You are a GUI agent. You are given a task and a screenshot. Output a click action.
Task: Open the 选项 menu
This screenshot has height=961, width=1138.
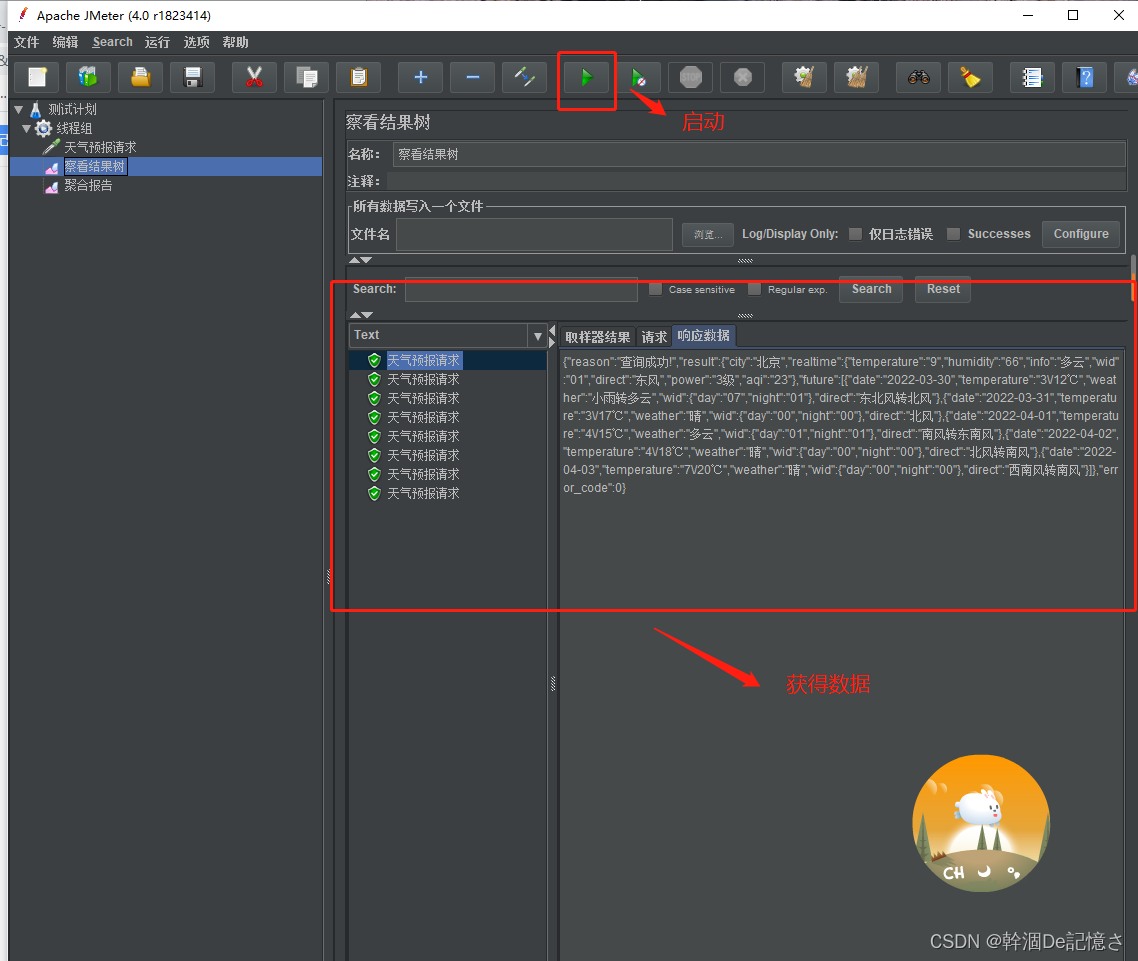click(197, 42)
